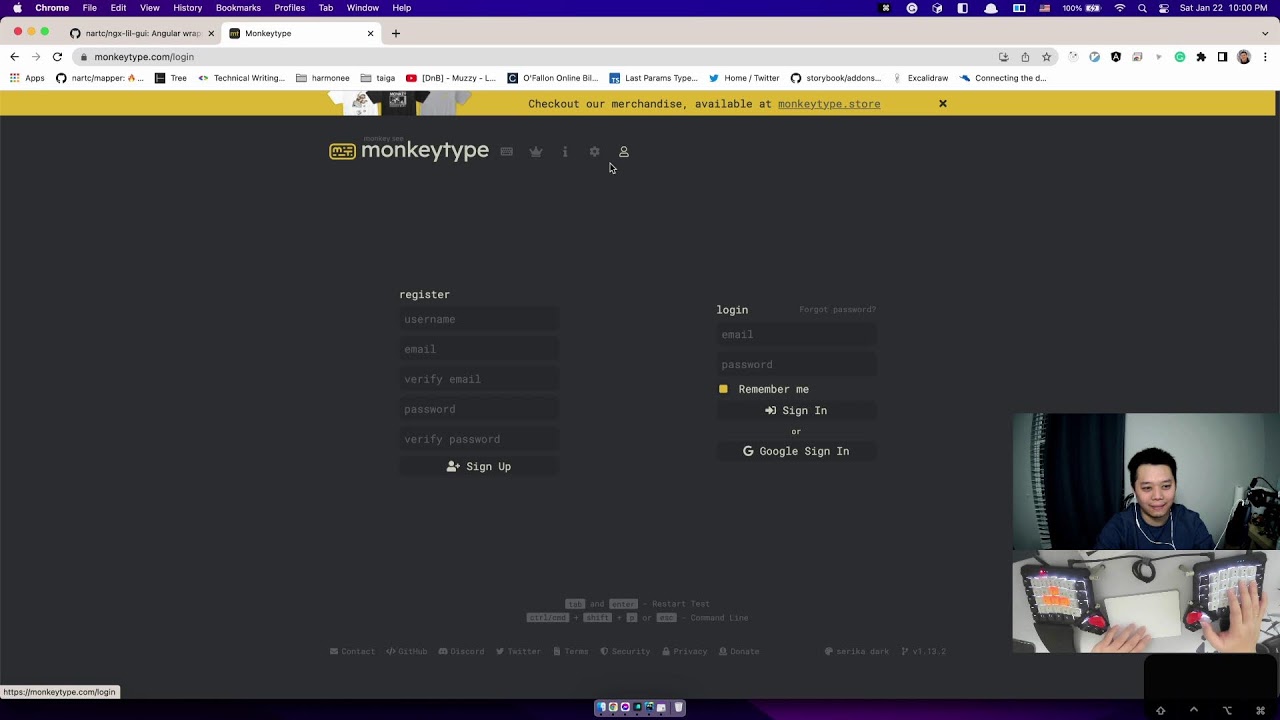This screenshot has width=1280, height=720.
Task: Reload the current page
Action: [57, 57]
